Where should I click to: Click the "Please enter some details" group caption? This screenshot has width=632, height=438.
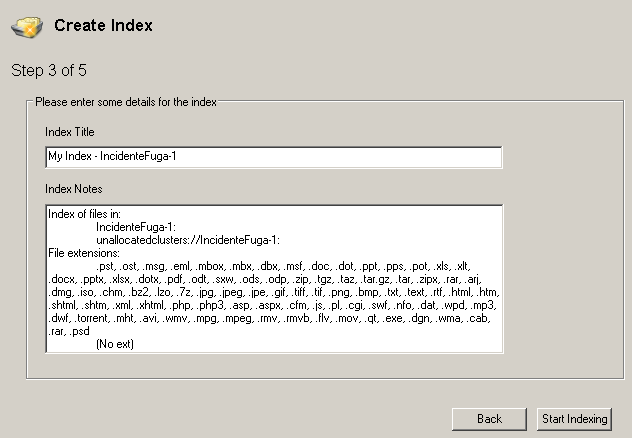(x=125, y=101)
